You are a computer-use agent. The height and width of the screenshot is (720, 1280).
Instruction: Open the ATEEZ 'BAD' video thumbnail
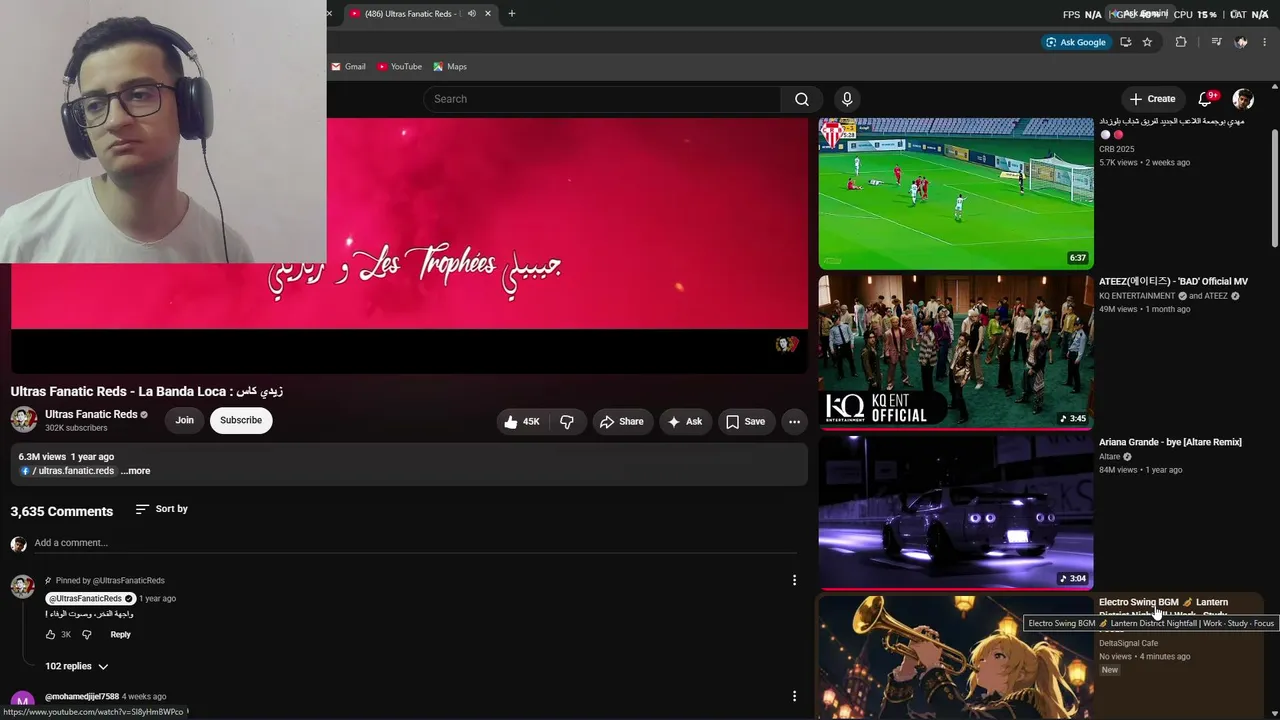956,351
